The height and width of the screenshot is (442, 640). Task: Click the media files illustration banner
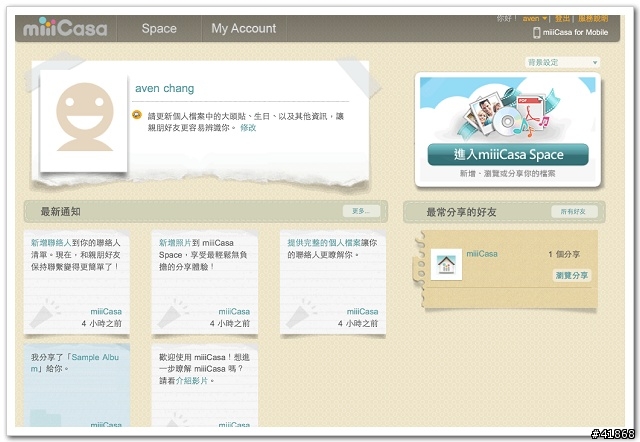coord(508,109)
